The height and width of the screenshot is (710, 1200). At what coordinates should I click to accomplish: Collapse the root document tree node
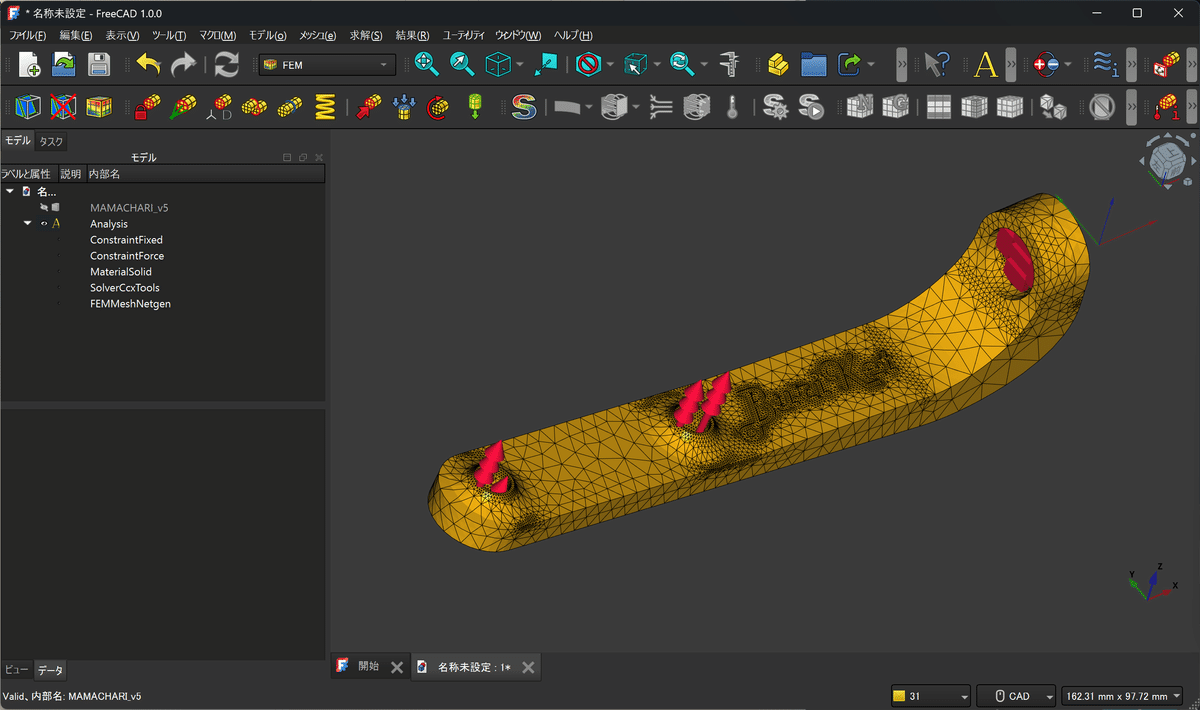[x=10, y=191]
